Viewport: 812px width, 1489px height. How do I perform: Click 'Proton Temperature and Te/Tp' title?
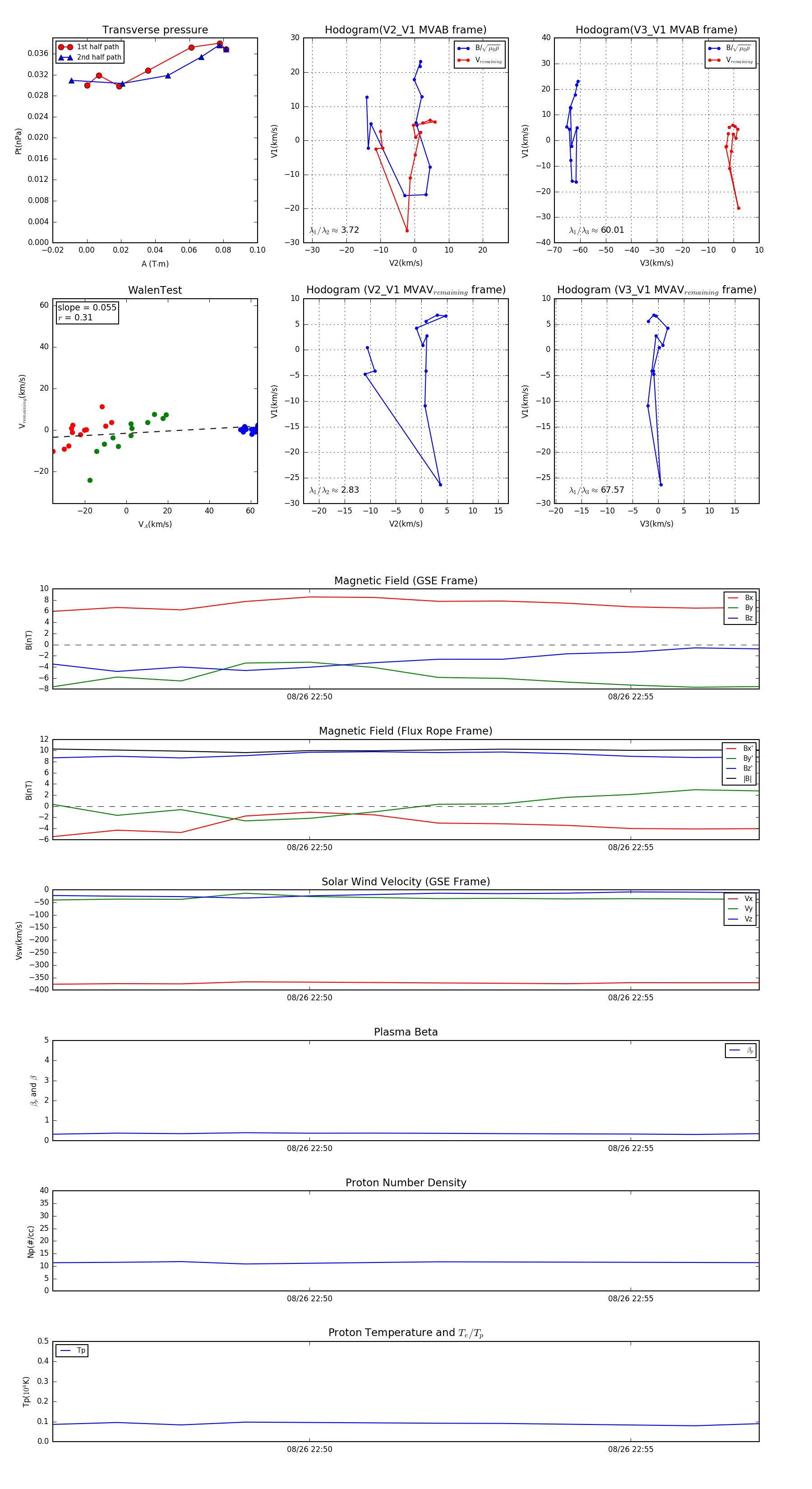pyautogui.click(x=406, y=1333)
